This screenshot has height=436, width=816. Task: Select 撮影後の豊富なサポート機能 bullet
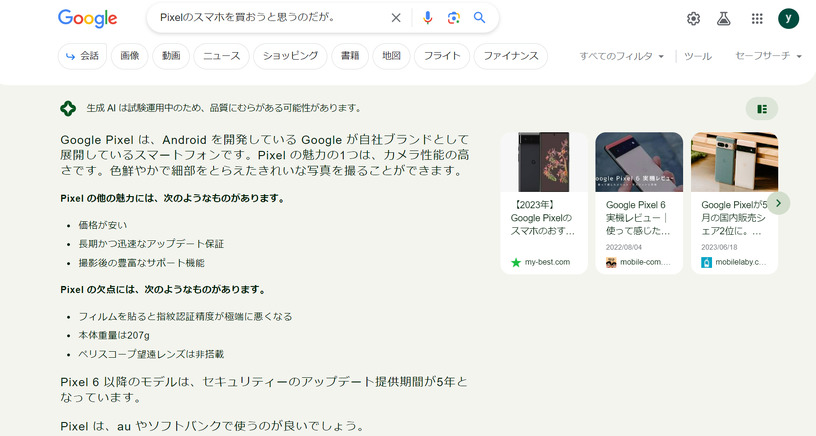(x=141, y=263)
